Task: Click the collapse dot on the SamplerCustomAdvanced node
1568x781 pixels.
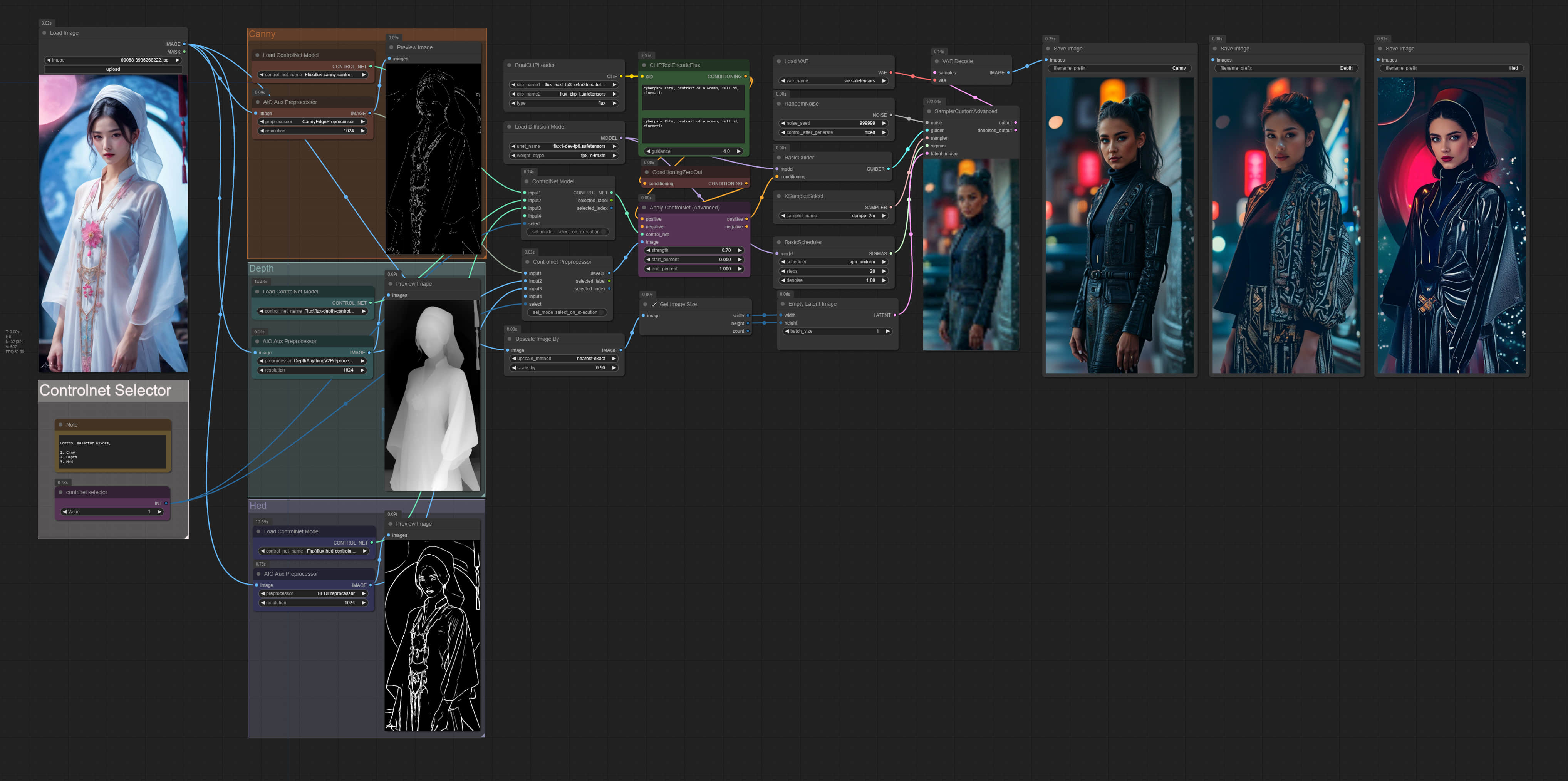Action: (929, 111)
